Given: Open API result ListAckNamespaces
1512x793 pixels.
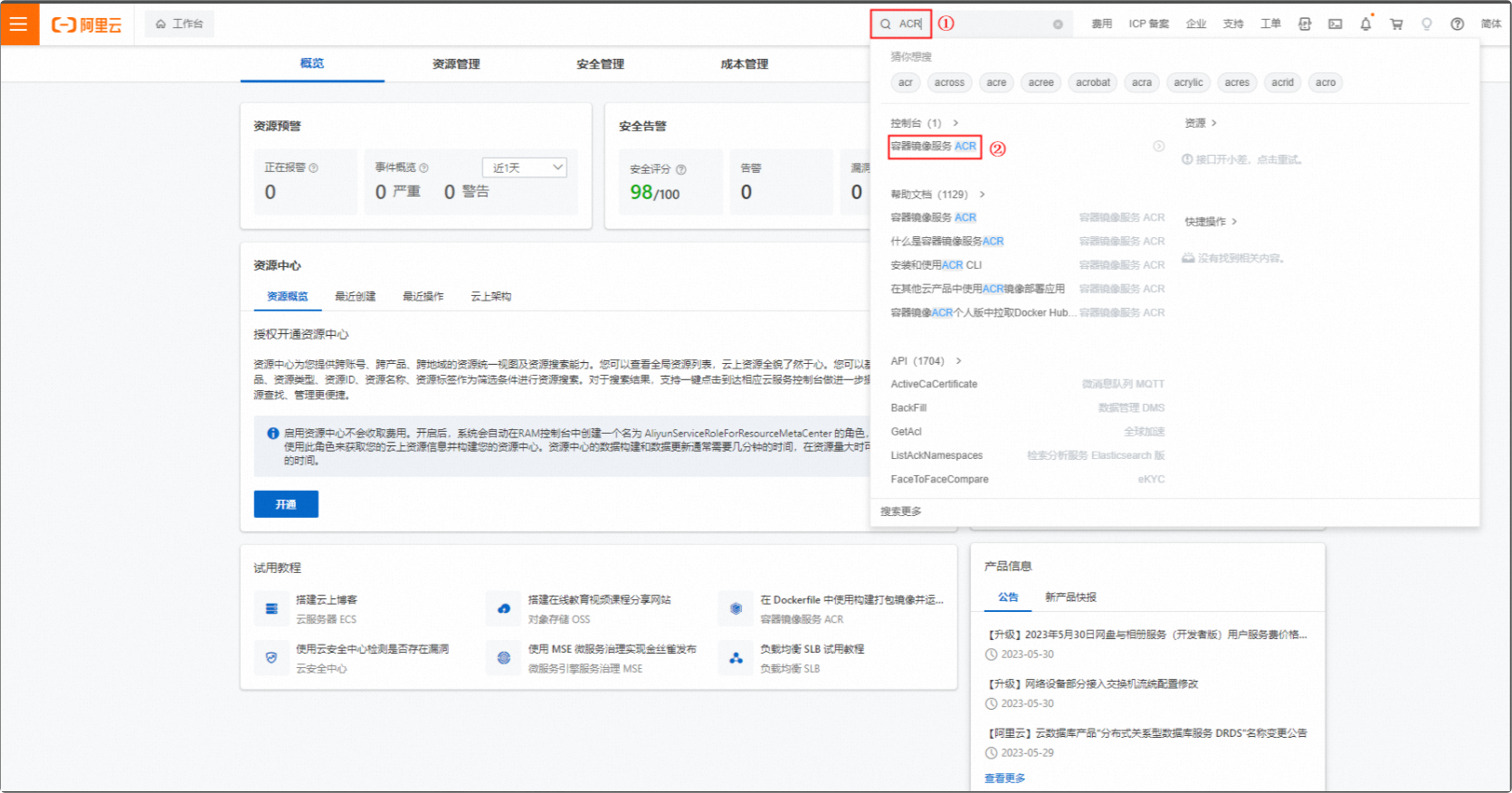Looking at the screenshot, I should (x=937, y=456).
